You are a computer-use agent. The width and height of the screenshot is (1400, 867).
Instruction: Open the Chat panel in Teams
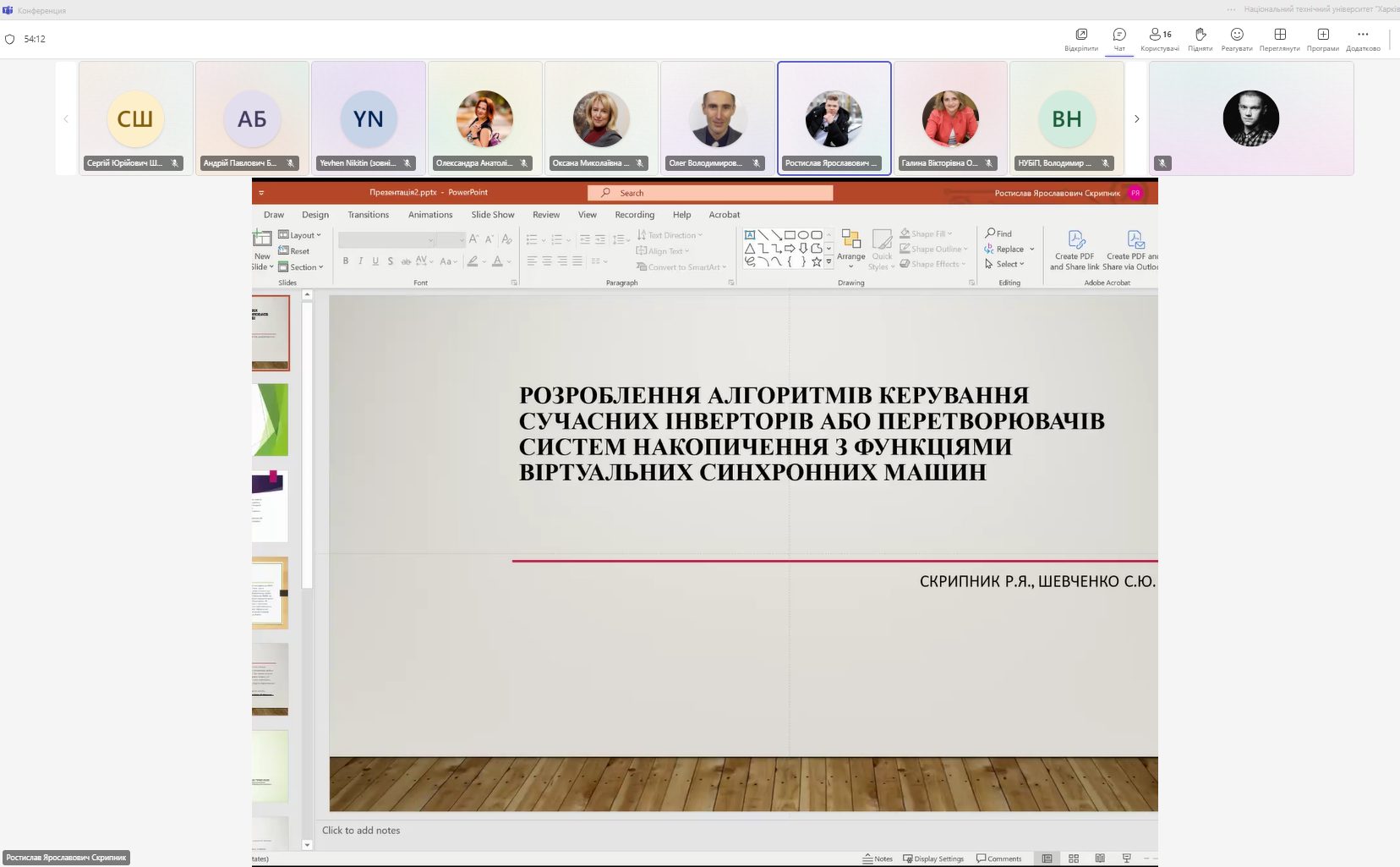pyautogui.click(x=1119, y=38)
